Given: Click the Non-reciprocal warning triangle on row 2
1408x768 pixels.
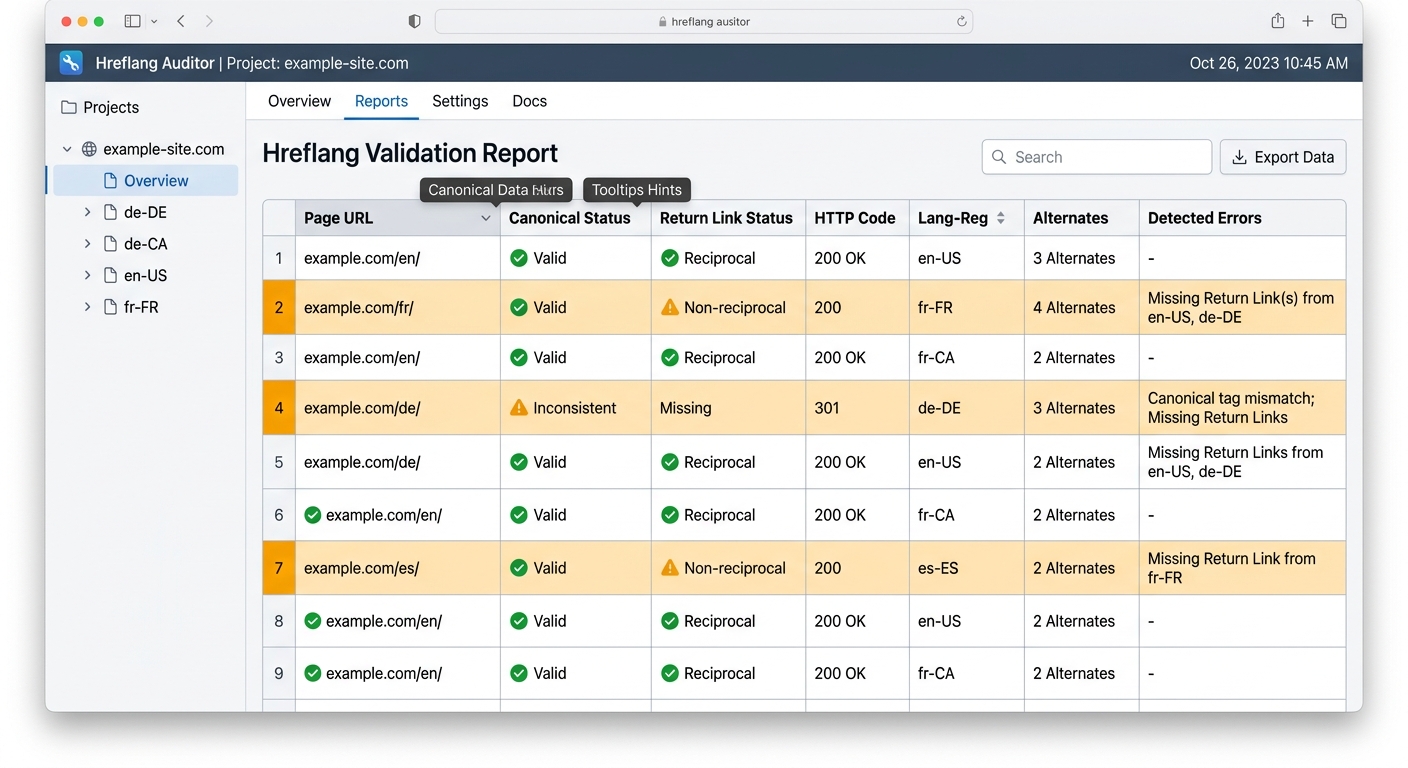Looking at the screenshot, I should tap(670, 307).
